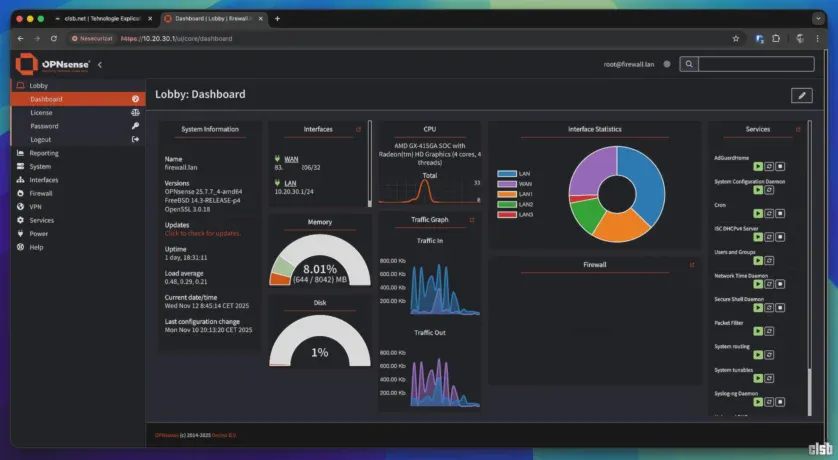Viewport: 838px width, 460px height.
Task: Stop the Syslog-ng Daemon
Action: 780,402
